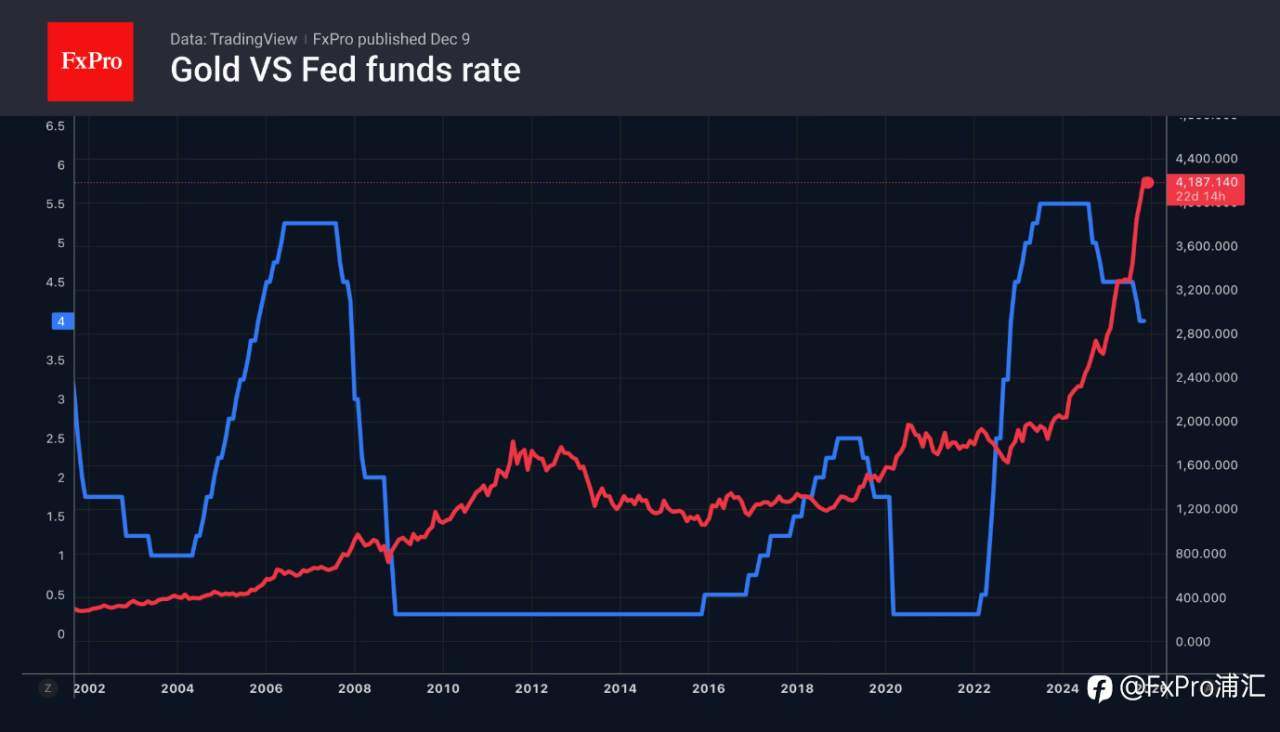Click the 2012 year label on time axis

click(531, 688)
